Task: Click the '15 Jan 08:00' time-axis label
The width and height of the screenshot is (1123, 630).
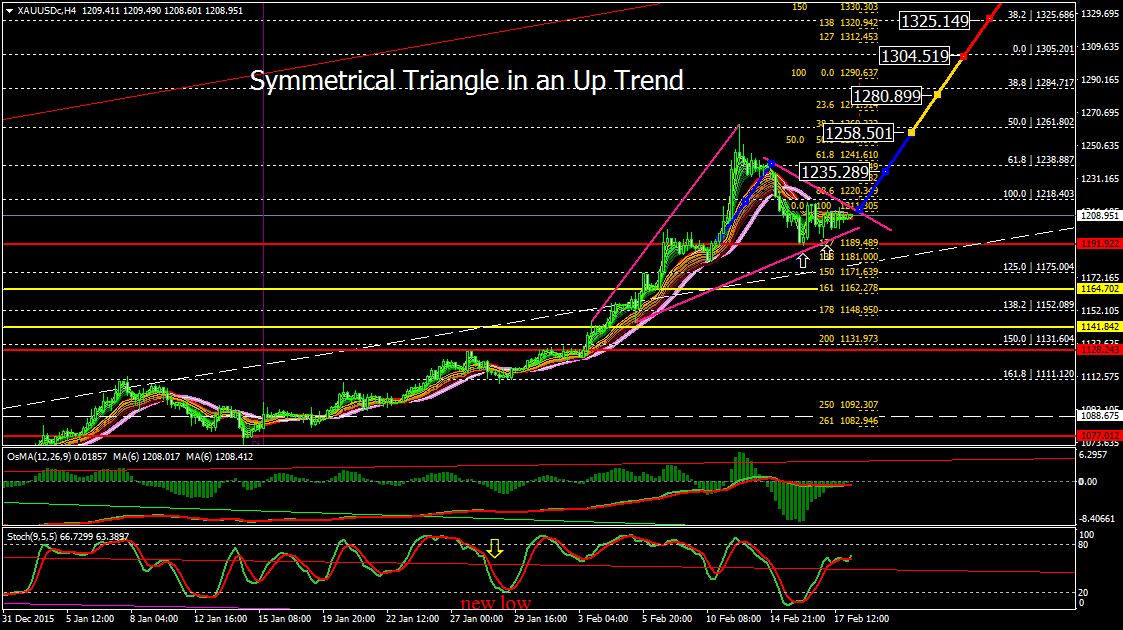Action: pyautogui.click(x=284, y=619)
